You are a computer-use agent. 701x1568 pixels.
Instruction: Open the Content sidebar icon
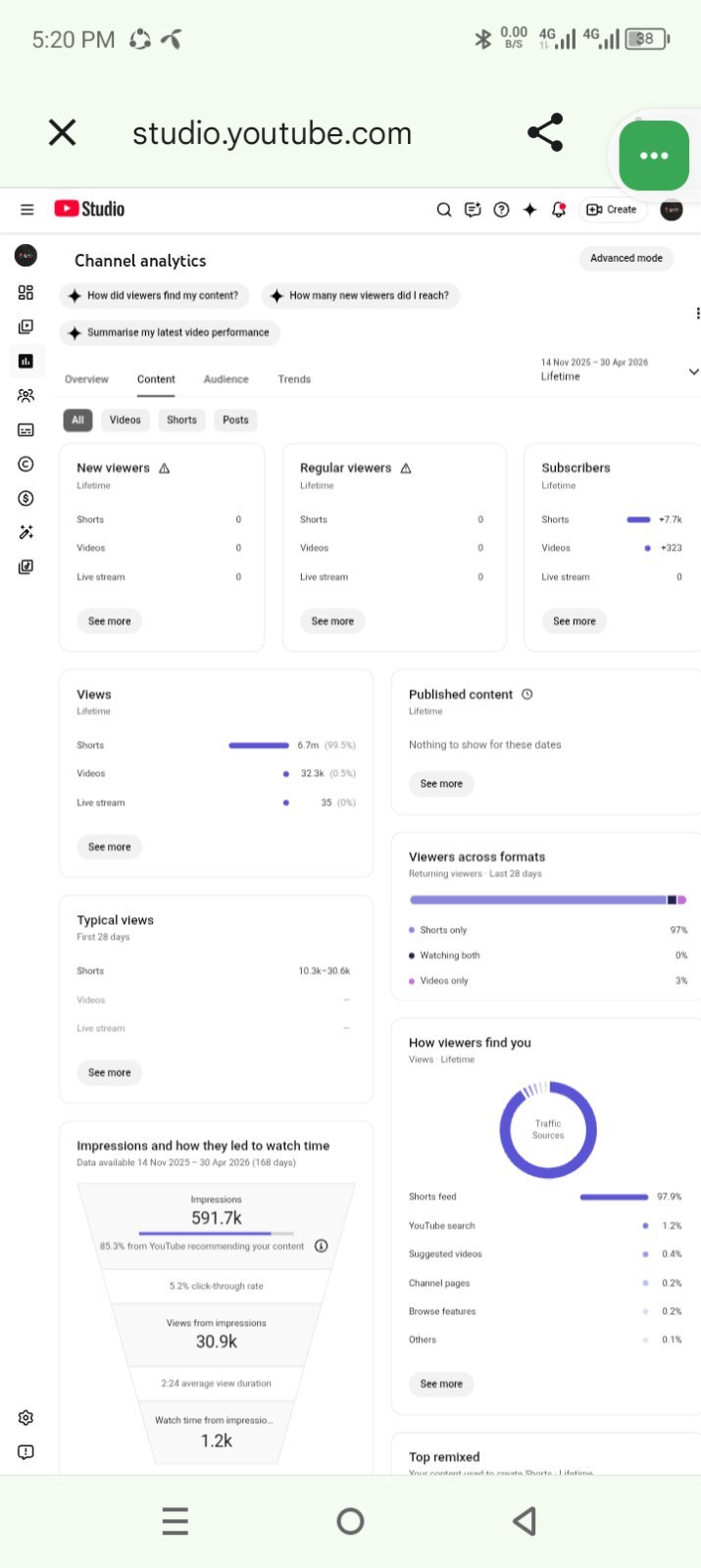(25, 326)
